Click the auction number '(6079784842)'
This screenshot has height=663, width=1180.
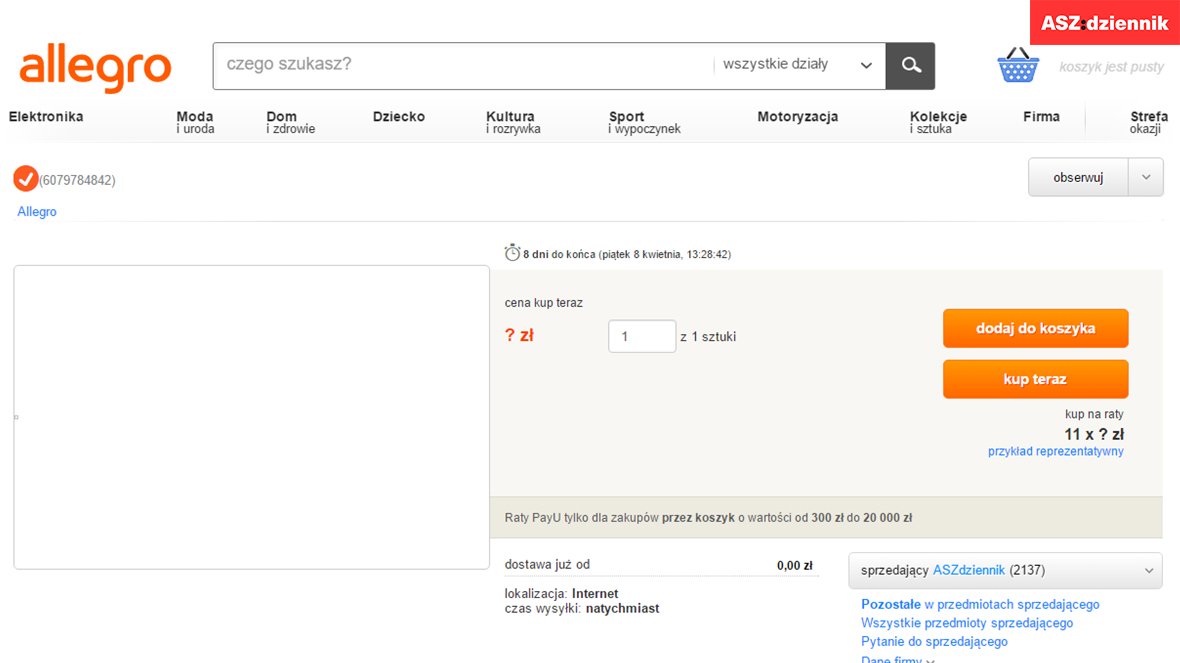click(78, 181)
